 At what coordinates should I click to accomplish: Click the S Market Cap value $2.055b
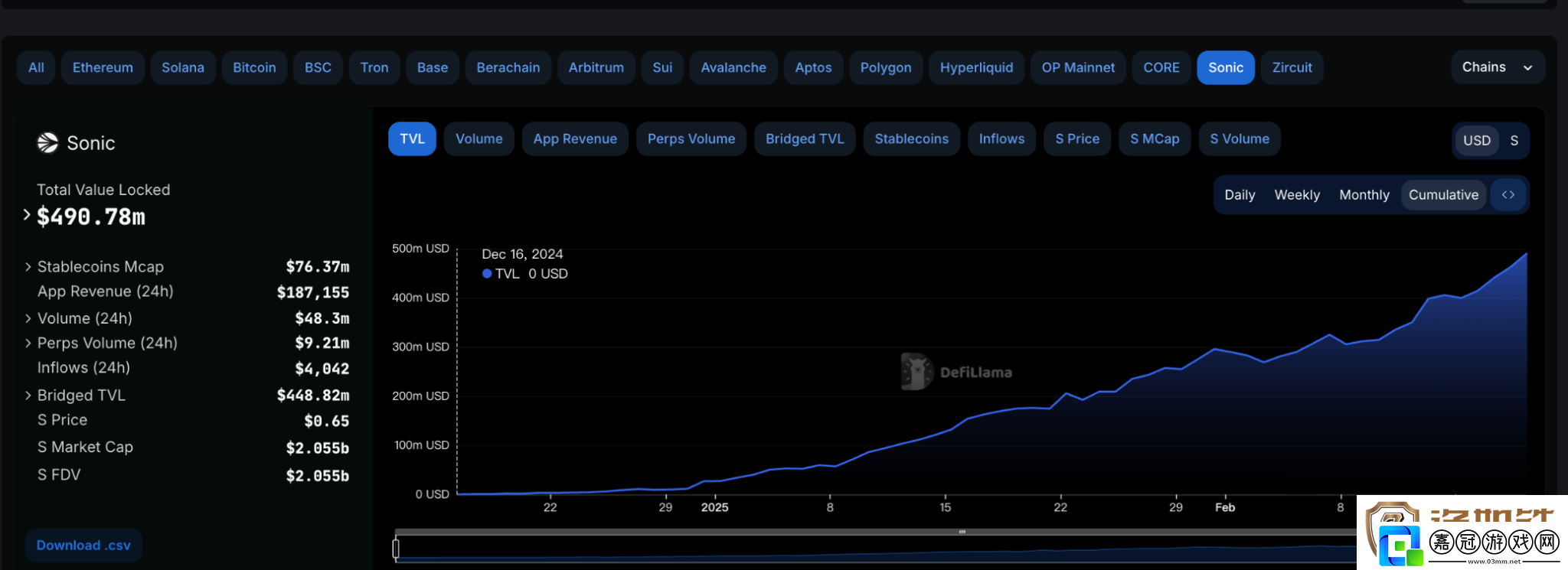point(317,448)
